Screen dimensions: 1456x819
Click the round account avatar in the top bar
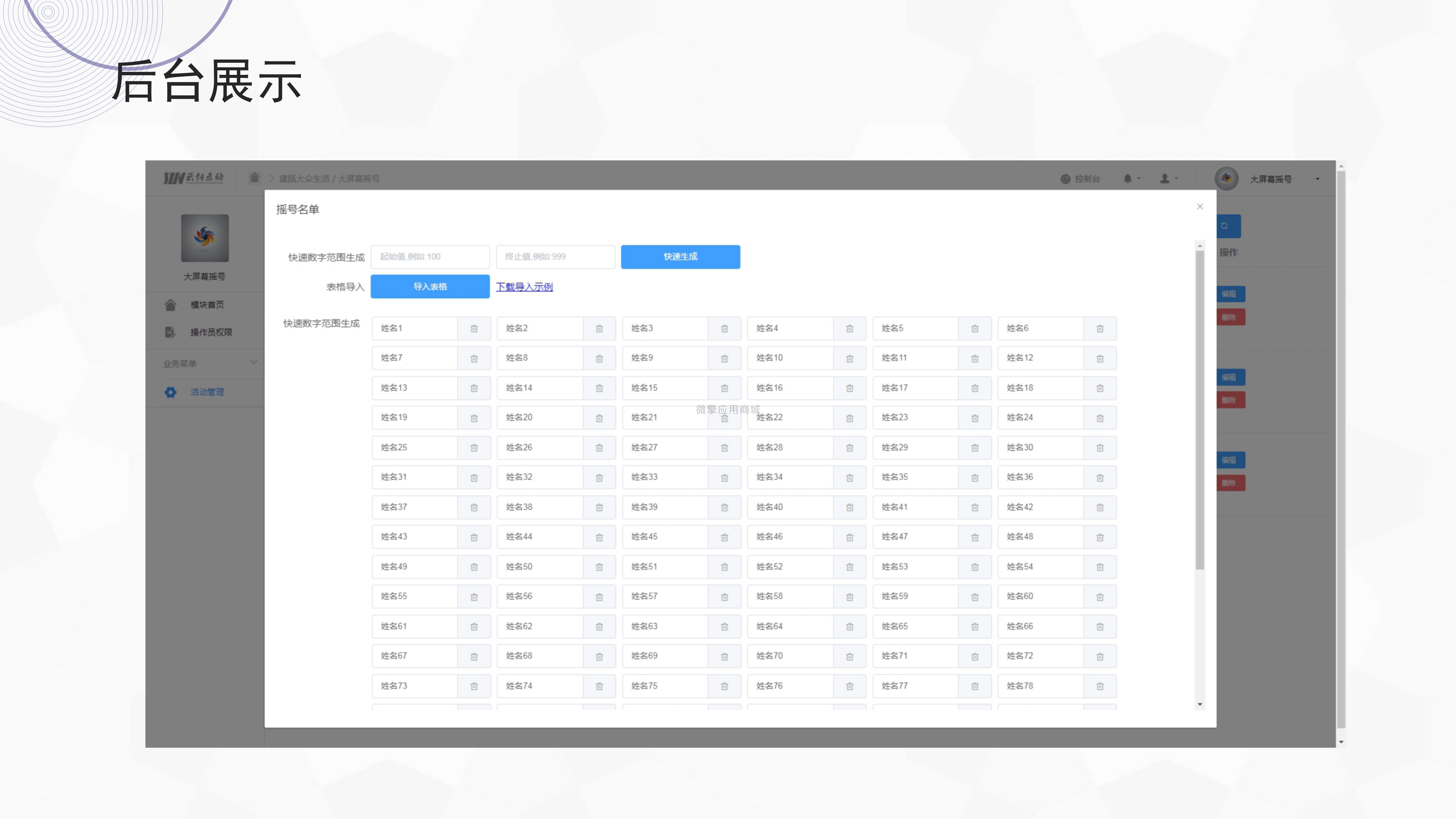click(1227, 179)
